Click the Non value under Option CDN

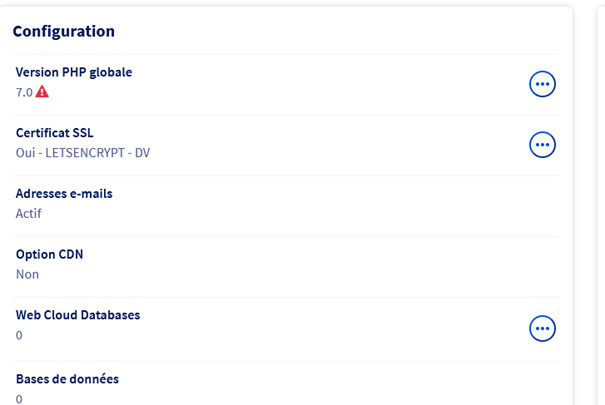click(x=27, y=274)
